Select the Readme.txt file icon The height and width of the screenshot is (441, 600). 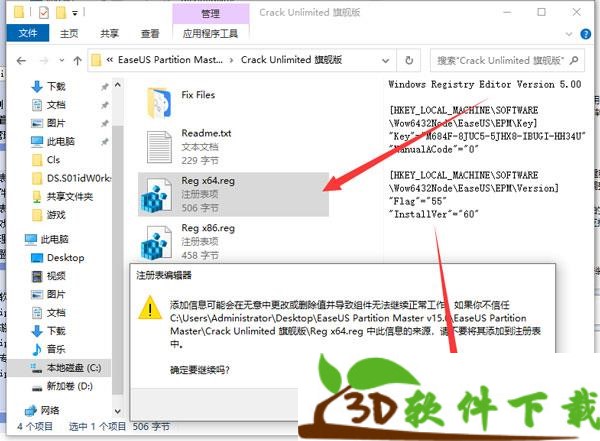pos(159,147)
